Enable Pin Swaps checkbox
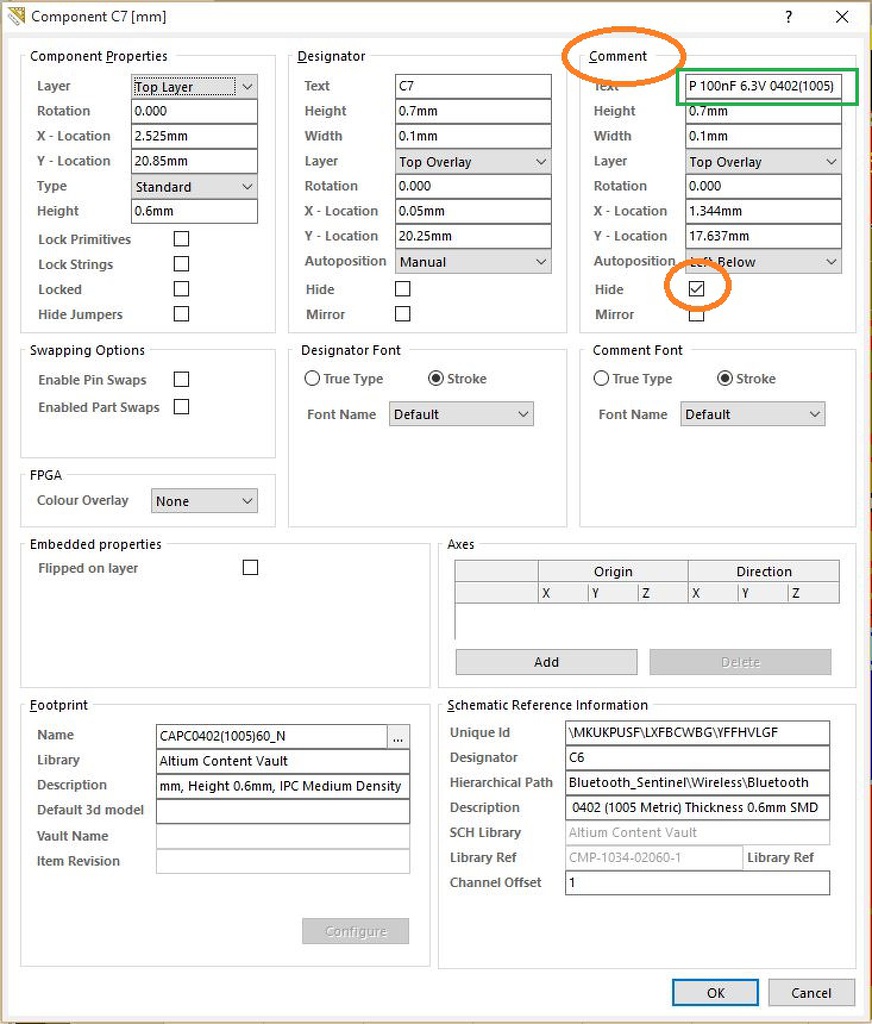 [x=182, y=379]
